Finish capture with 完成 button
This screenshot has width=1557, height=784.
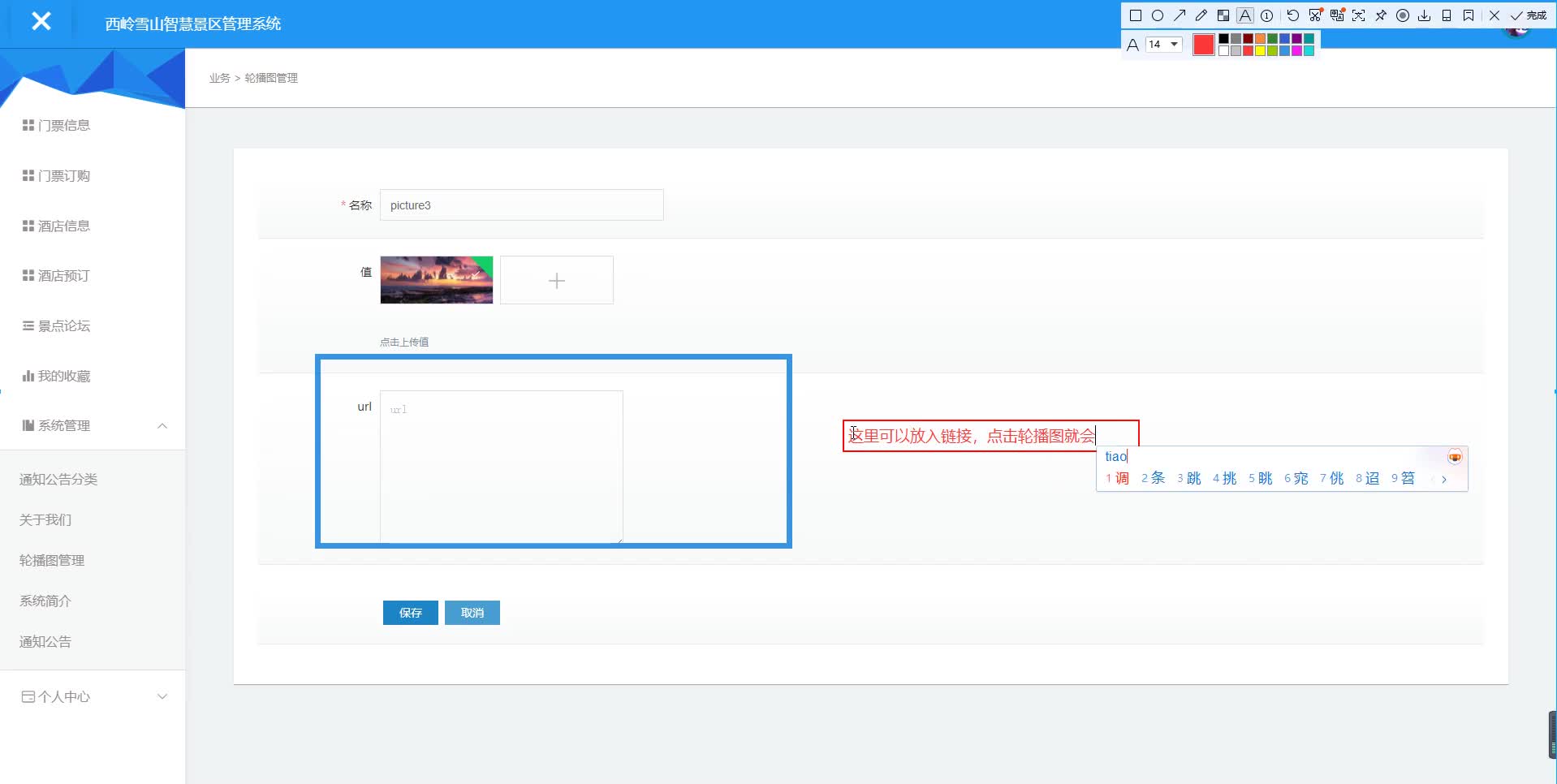coord(1528,15)
